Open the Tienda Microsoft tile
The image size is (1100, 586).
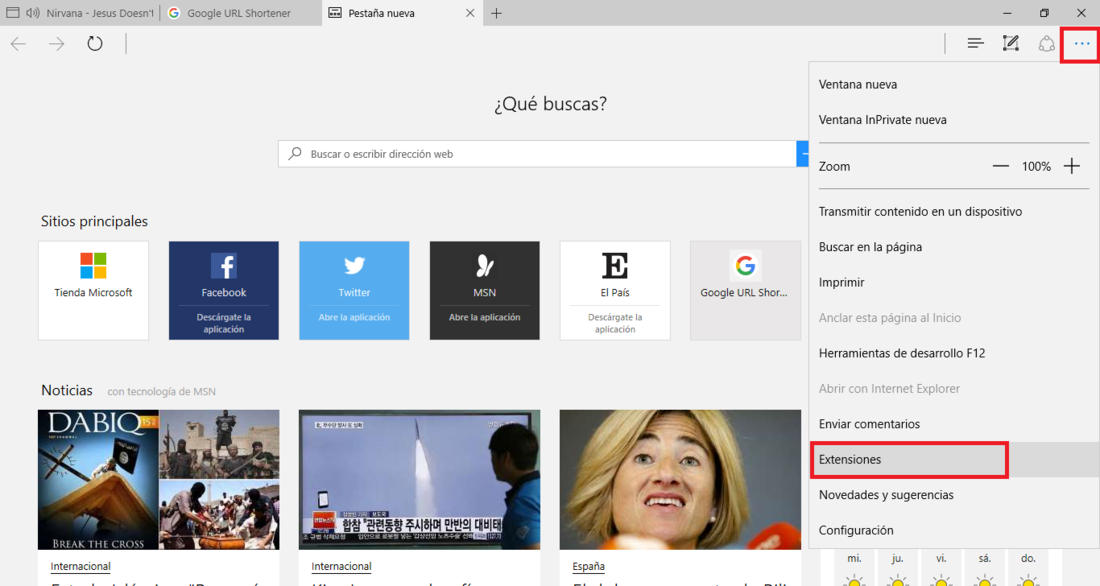93,291
